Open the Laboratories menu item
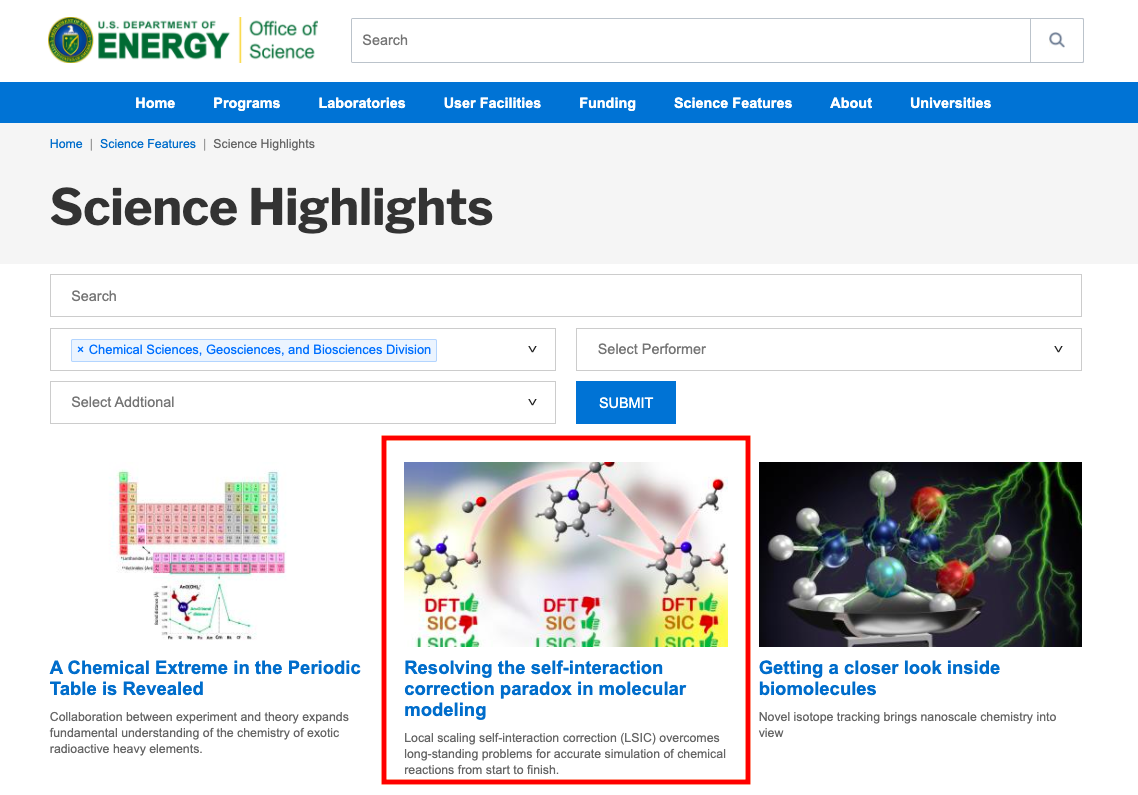 tap(361, 103)
